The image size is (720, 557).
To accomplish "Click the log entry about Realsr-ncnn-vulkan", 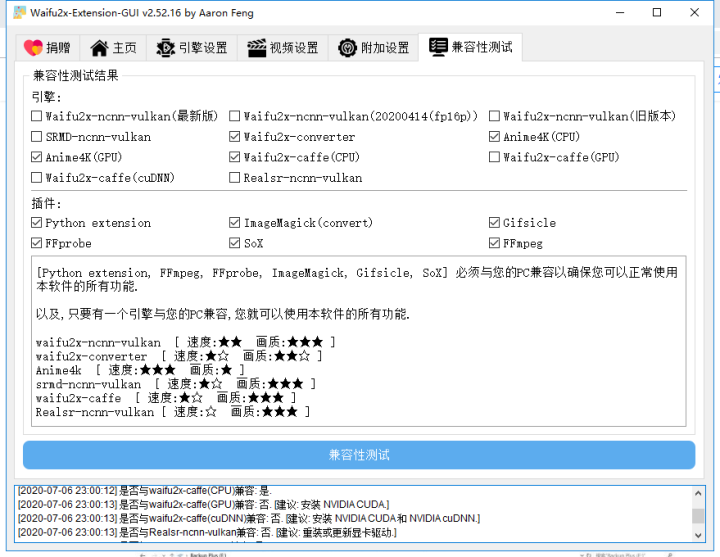I will (207, 533).
